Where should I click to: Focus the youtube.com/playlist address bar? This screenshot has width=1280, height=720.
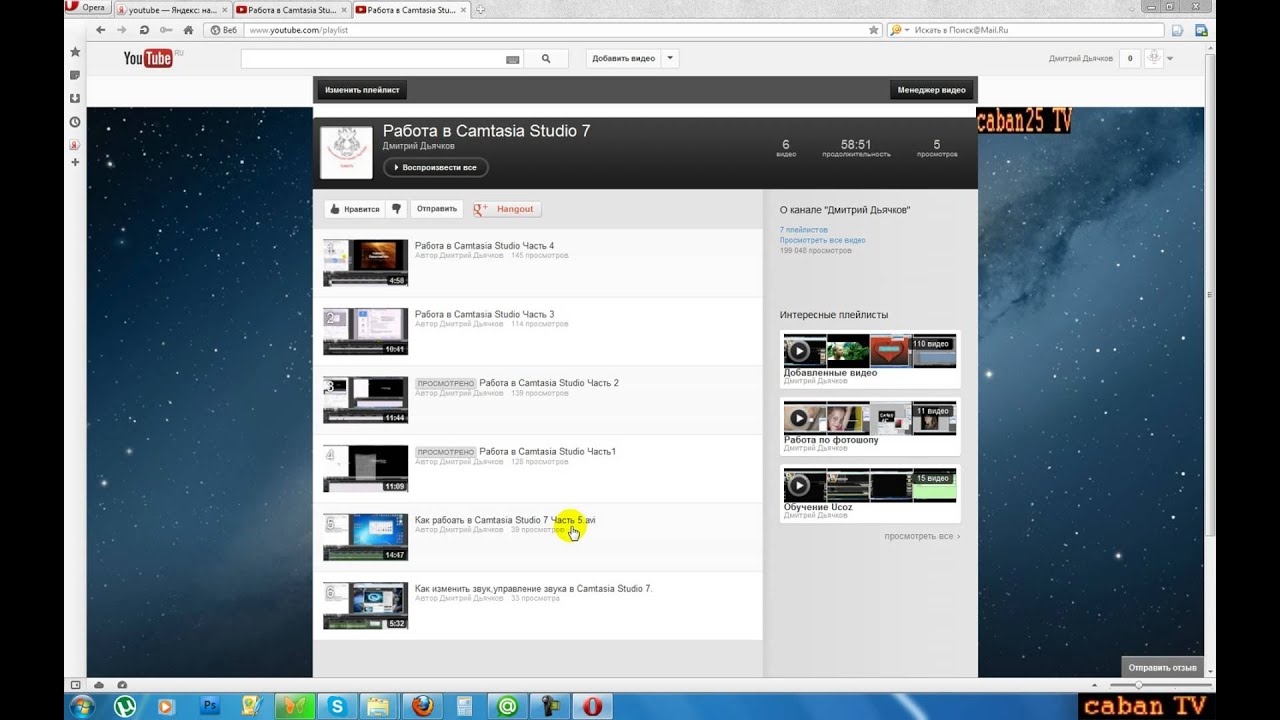click(x=555, y=30)
